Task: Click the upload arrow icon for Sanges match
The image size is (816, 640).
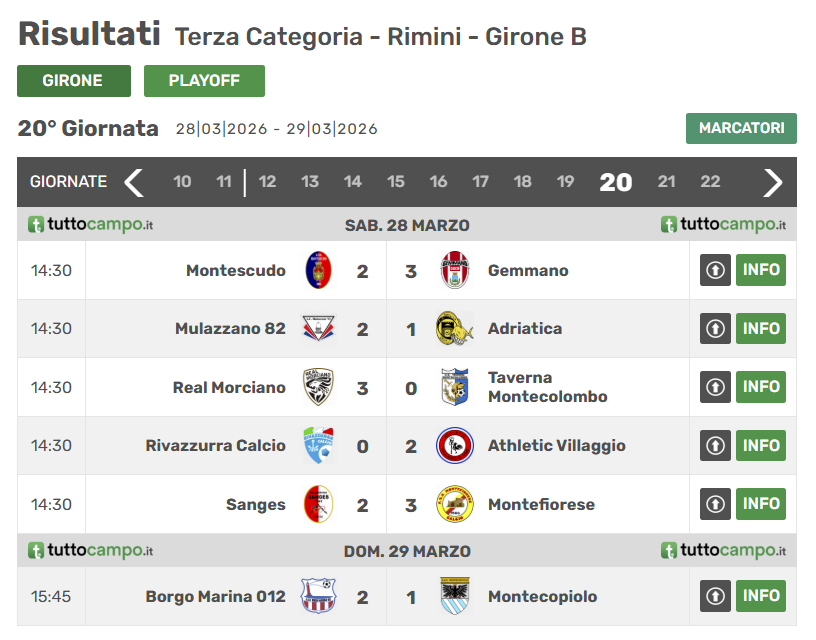Action: tap(715, 504)
